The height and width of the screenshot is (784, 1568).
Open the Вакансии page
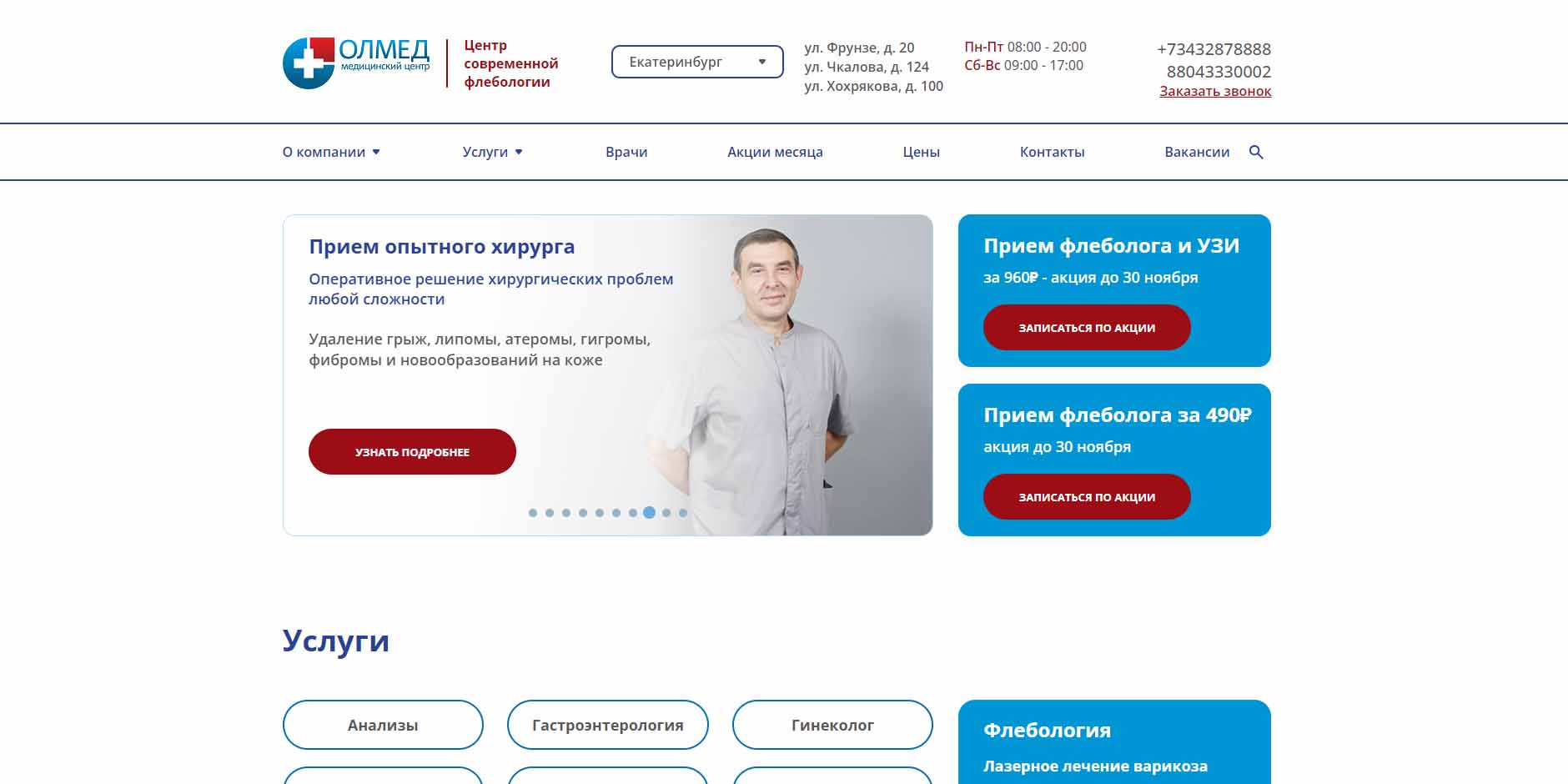1197,152
